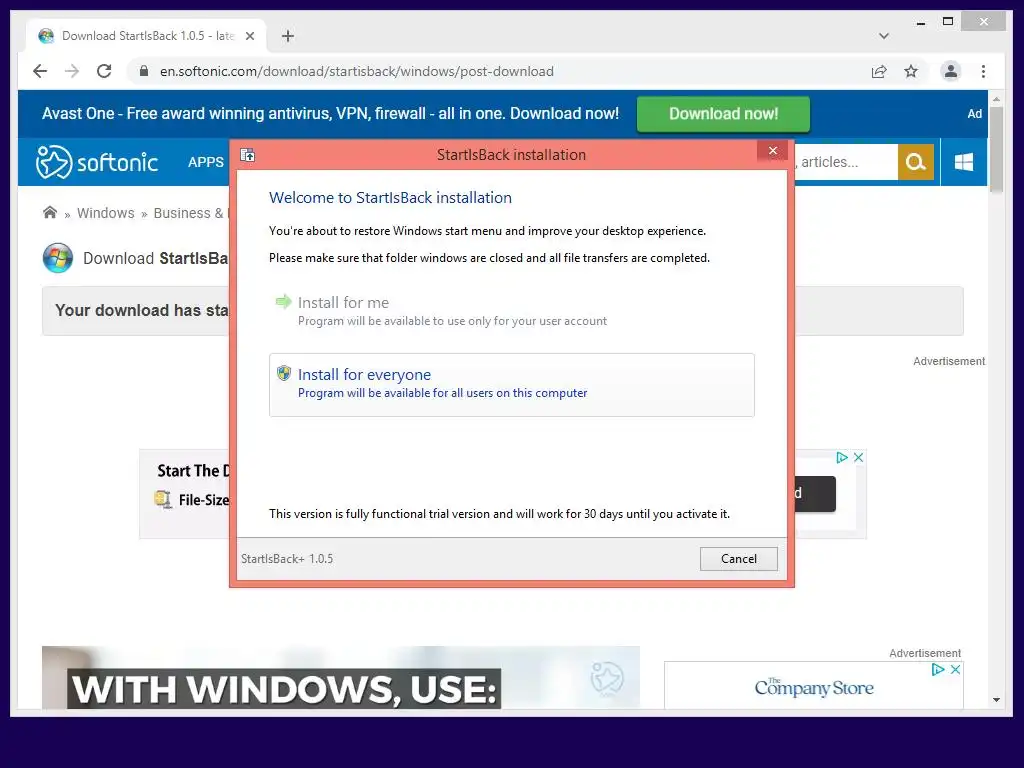The height and width of the screenshot is (768, 1024).
Task: Minimize the Chrome window
Action: [921, 22]
